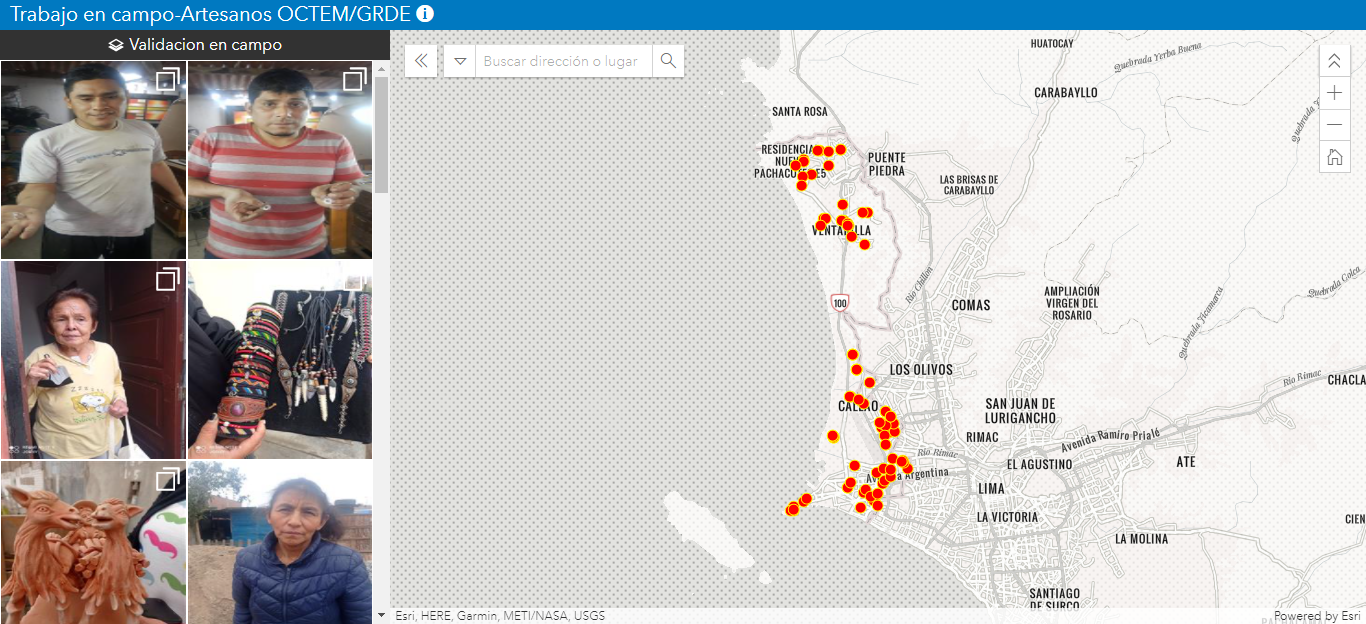
Task: Click the map attribution 'Esri, HERE, Garmin' text
Action: point(500,616)
